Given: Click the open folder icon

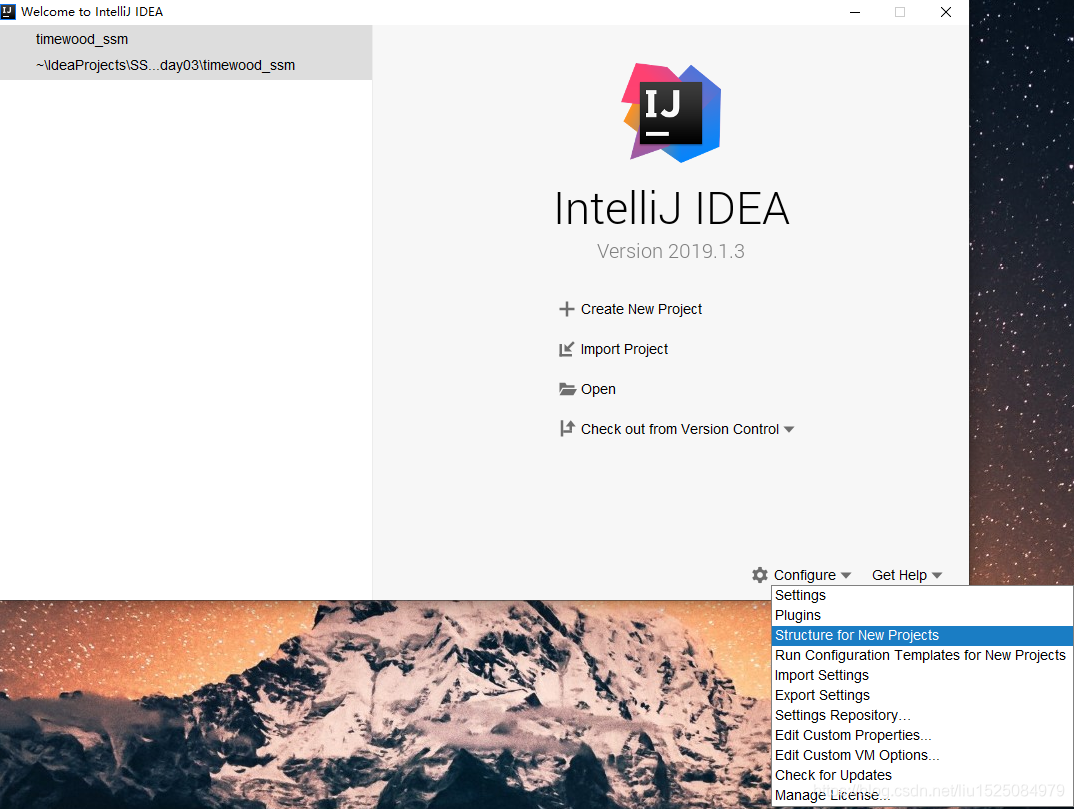Looking at the screenshot, I should coord(567,389).
